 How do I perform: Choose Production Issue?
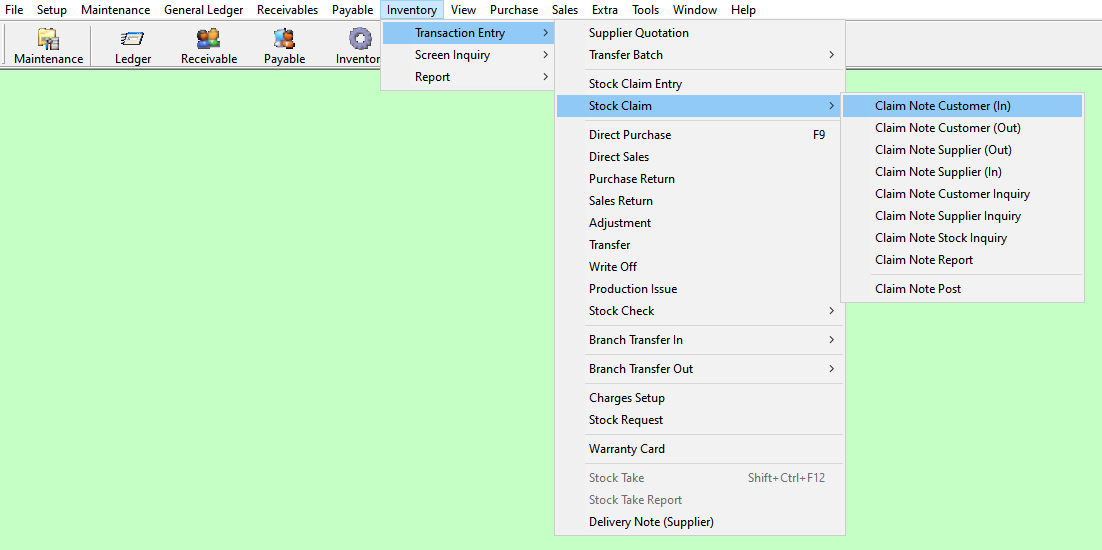coord(700,289)
